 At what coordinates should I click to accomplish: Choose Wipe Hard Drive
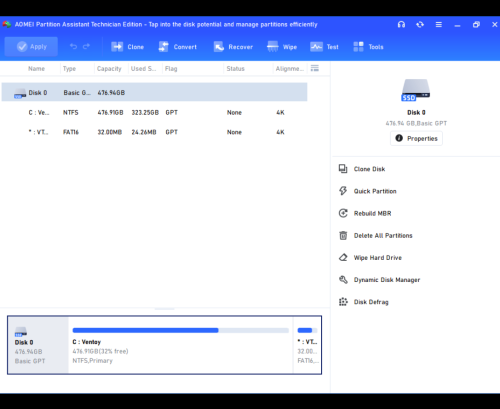(378, 258)
